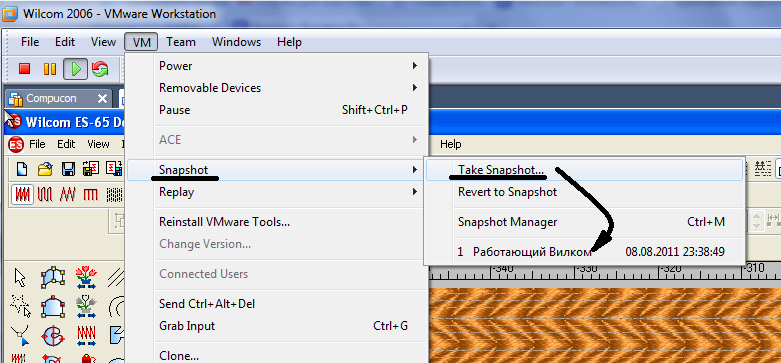781x363 pixels.
Task: Click the Compucon tab's VM icon
Action: pos(15,99)
